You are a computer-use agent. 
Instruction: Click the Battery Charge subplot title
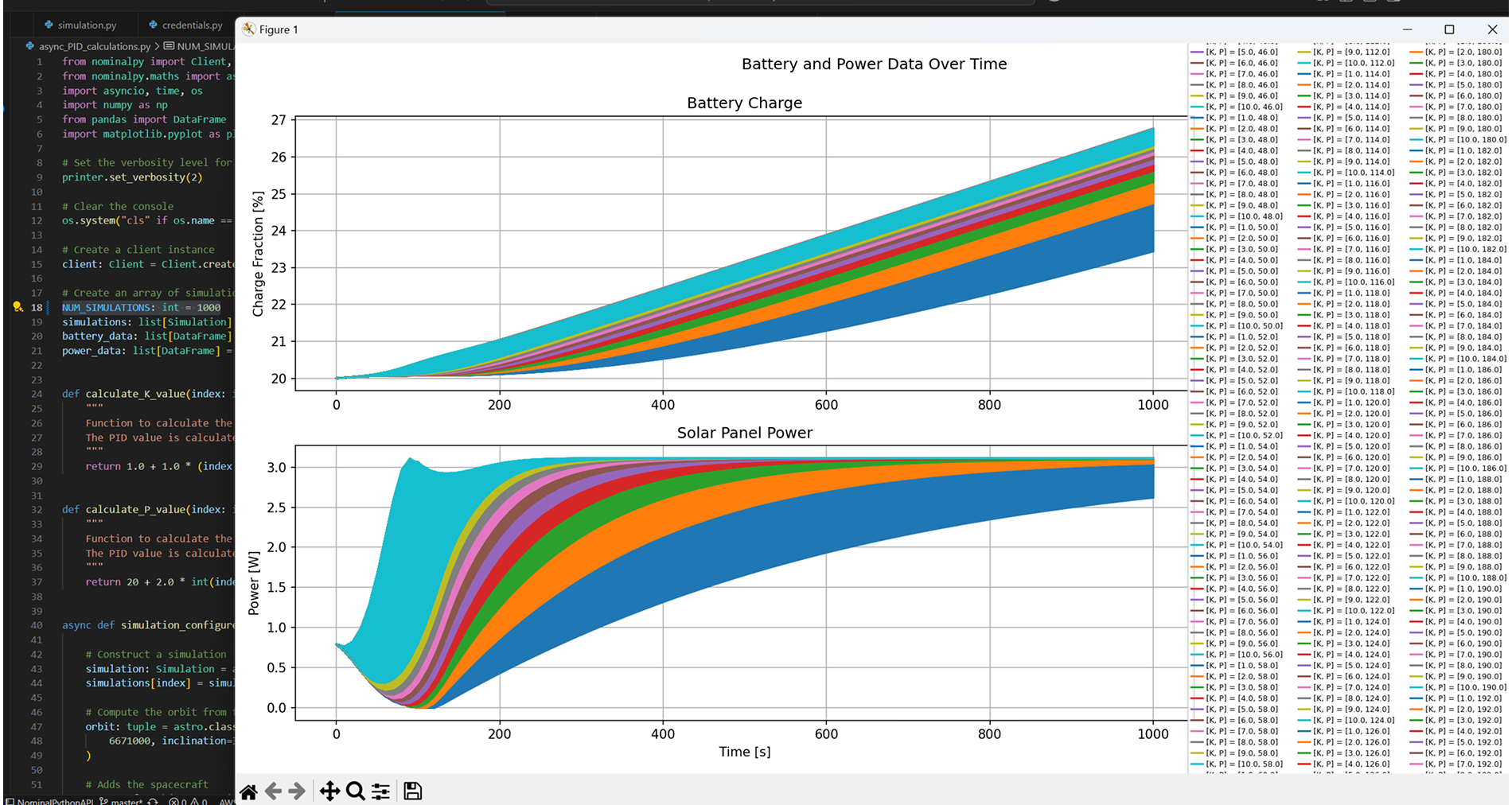click(744, 103)
